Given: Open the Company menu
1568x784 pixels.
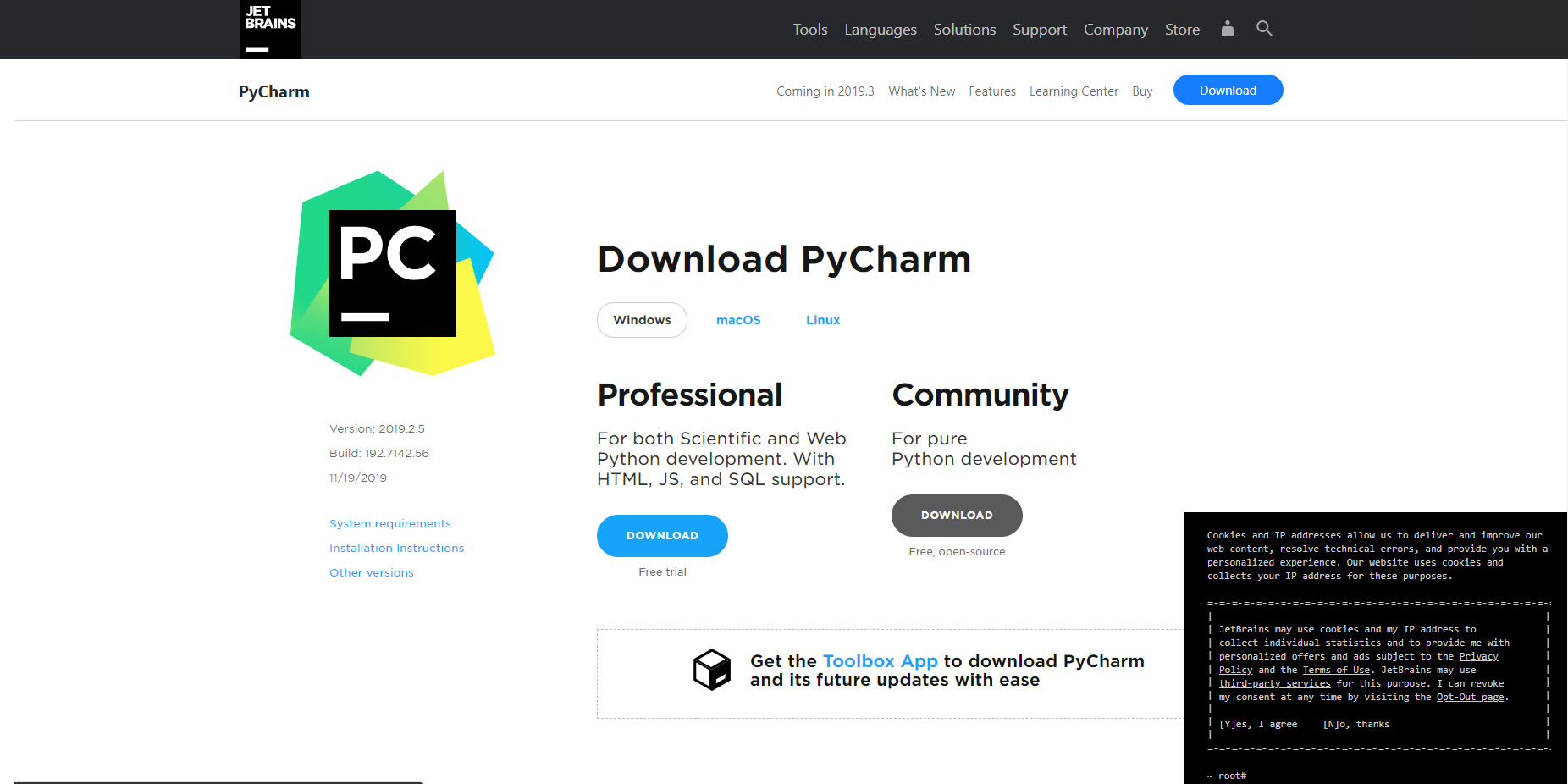Looking at the screenshot, I should coord(1116,30).
